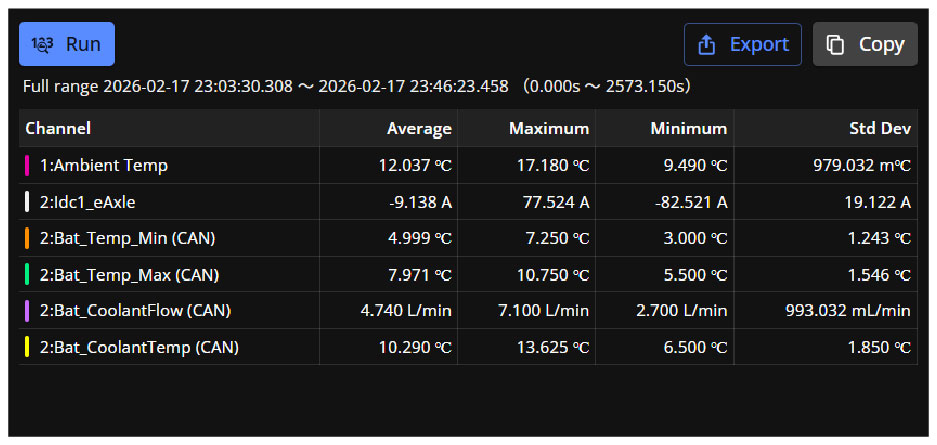
Task: Click the magenta swatch beside Ambient Temp
Action: (27, 165)
